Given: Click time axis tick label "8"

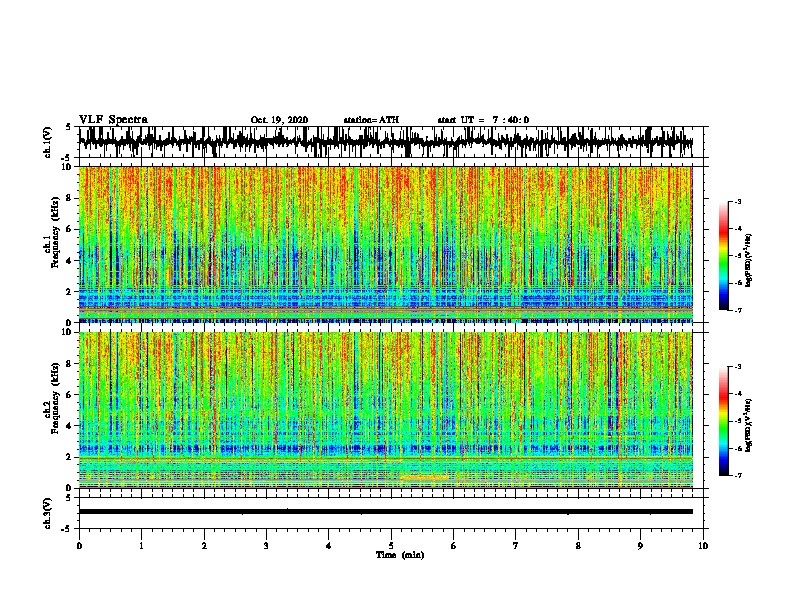Looking at the screenshot, I should [578, 546].
